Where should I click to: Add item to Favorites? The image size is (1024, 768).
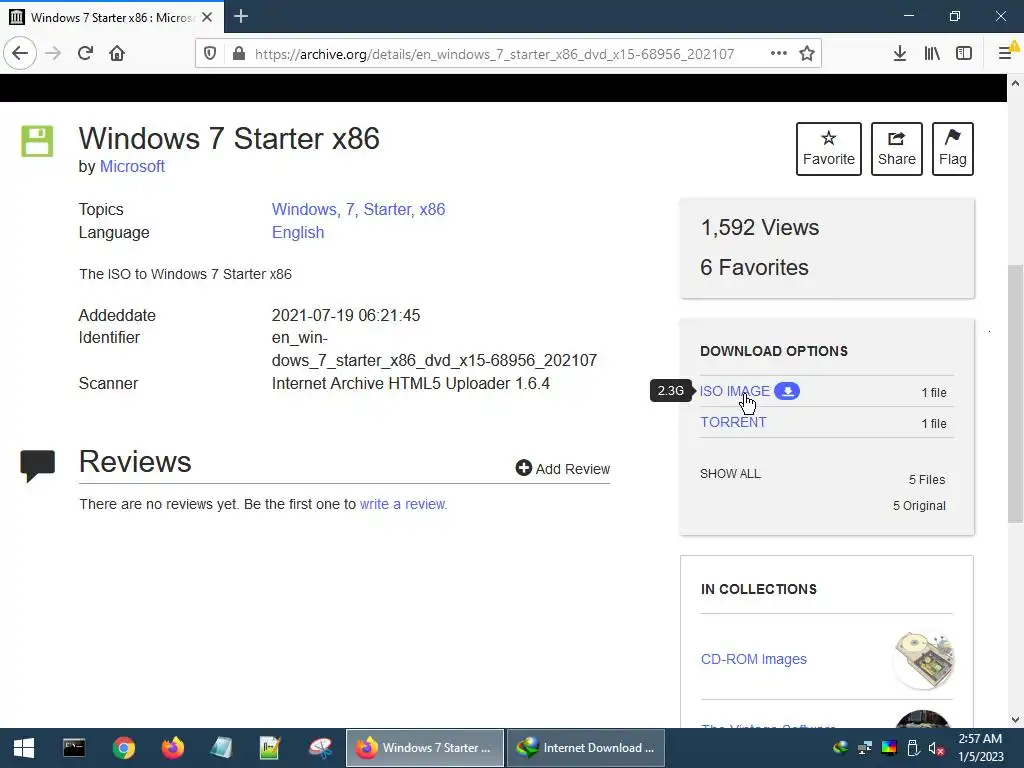pyautogui.click(x=829, y=149)
